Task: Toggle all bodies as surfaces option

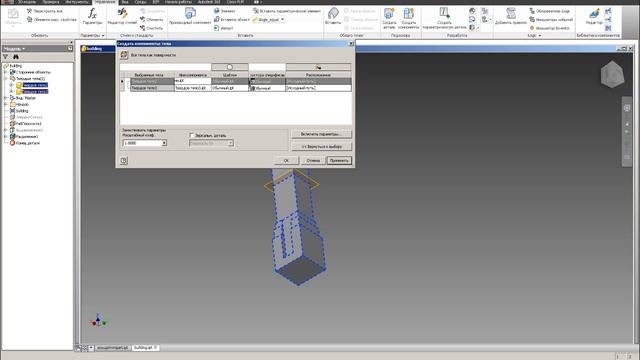Action: 124,55
